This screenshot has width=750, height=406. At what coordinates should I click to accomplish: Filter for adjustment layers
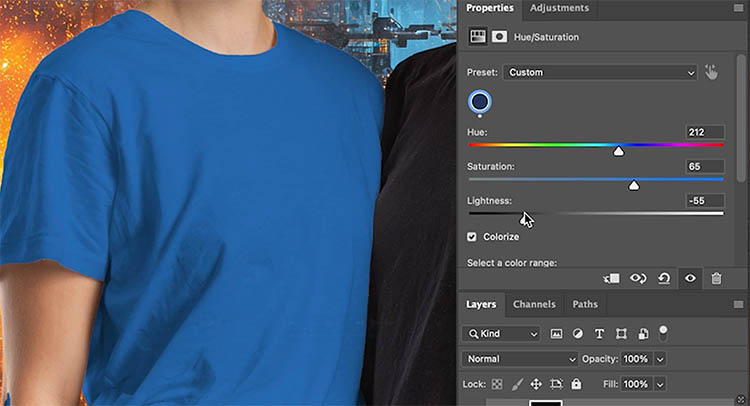click(x=578, y=334)
